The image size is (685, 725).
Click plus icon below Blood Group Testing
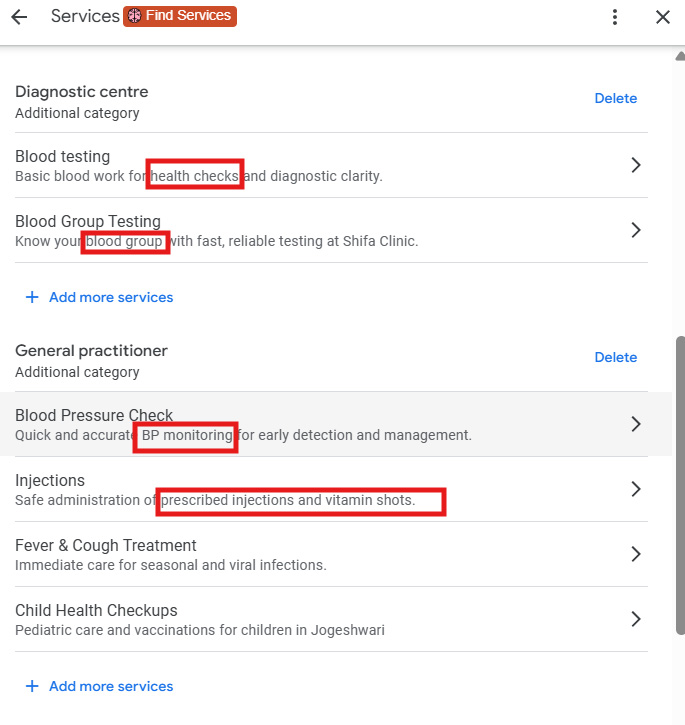pos(32,297)
